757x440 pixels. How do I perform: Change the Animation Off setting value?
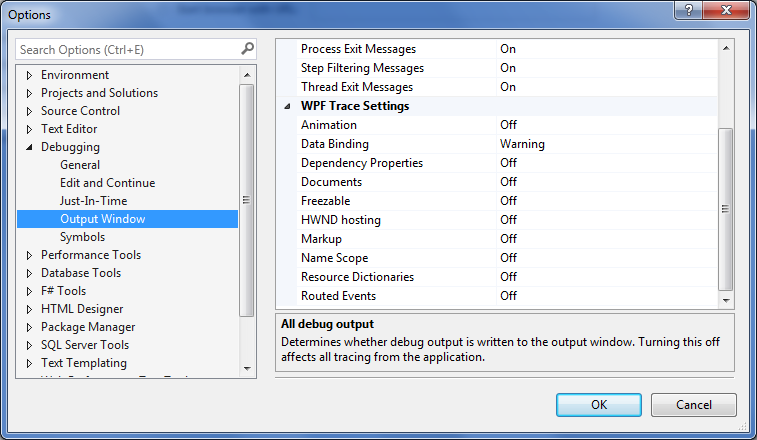(508, 125)
